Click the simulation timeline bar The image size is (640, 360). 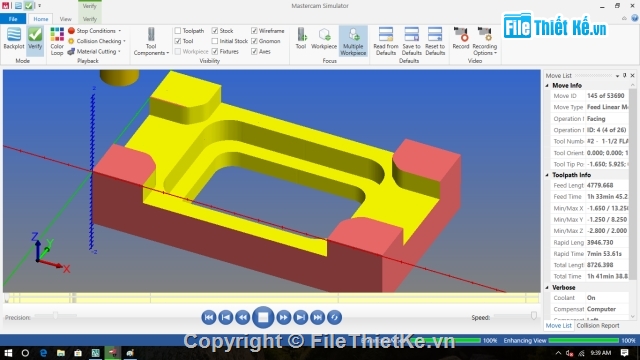pyautogui.click(x=271, y=298)
